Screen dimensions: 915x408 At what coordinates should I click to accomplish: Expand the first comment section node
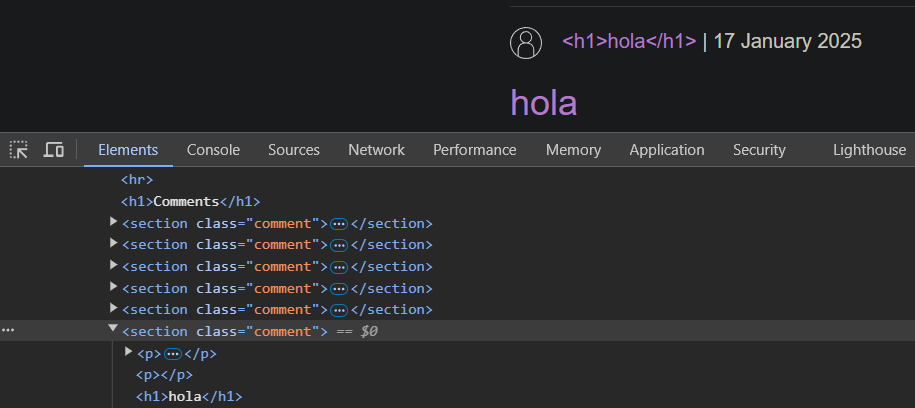click(x=114, y=221)
